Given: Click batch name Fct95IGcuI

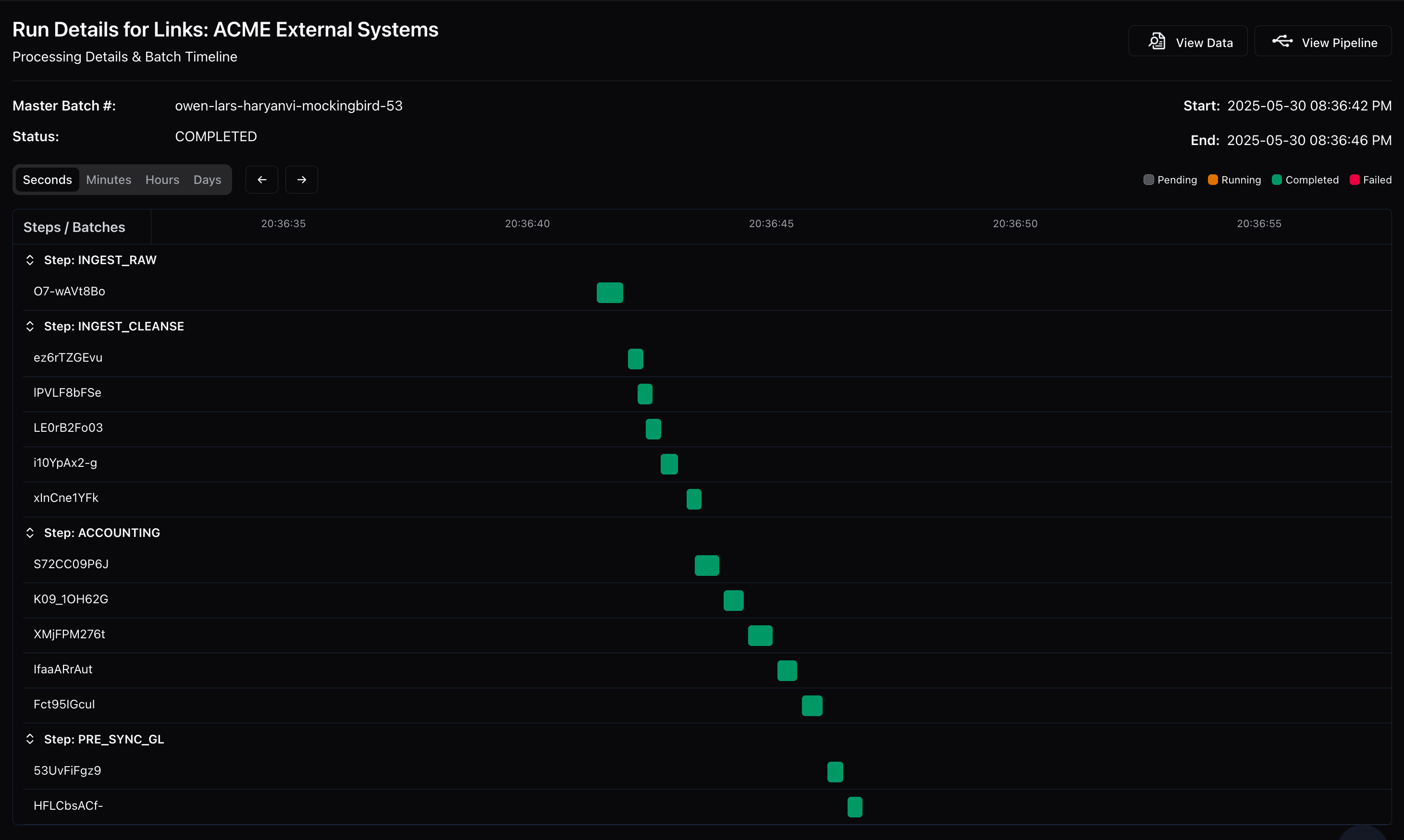Looking at the screenshot, I should [x=64, y=704].
